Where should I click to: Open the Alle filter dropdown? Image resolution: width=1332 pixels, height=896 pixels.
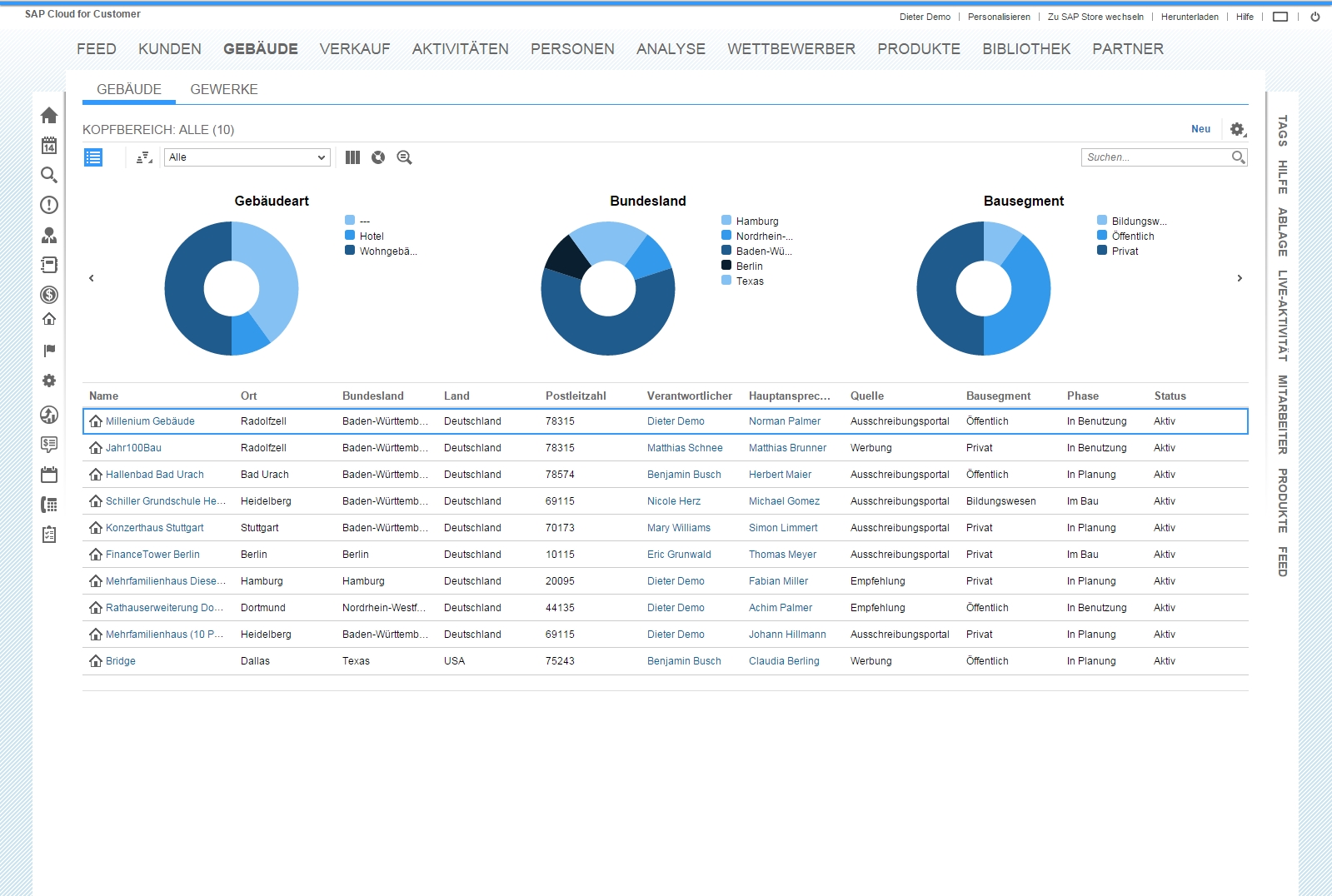click(x=247, y=157)
